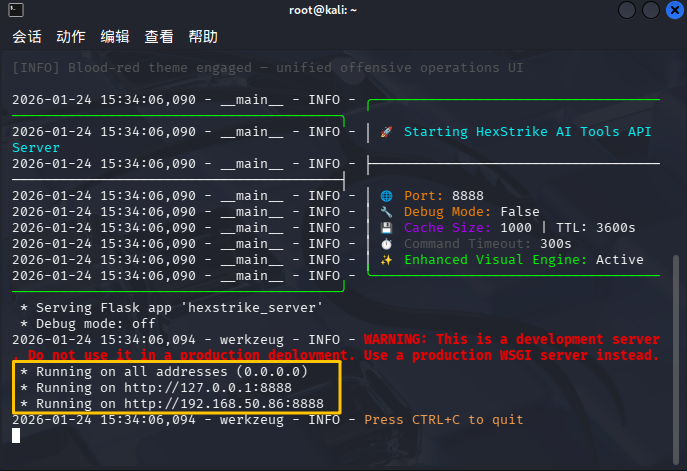687x471 pixels.
Task: Click 'Use a production WSGI server instead.' text
Action: [x=512, y=355]
